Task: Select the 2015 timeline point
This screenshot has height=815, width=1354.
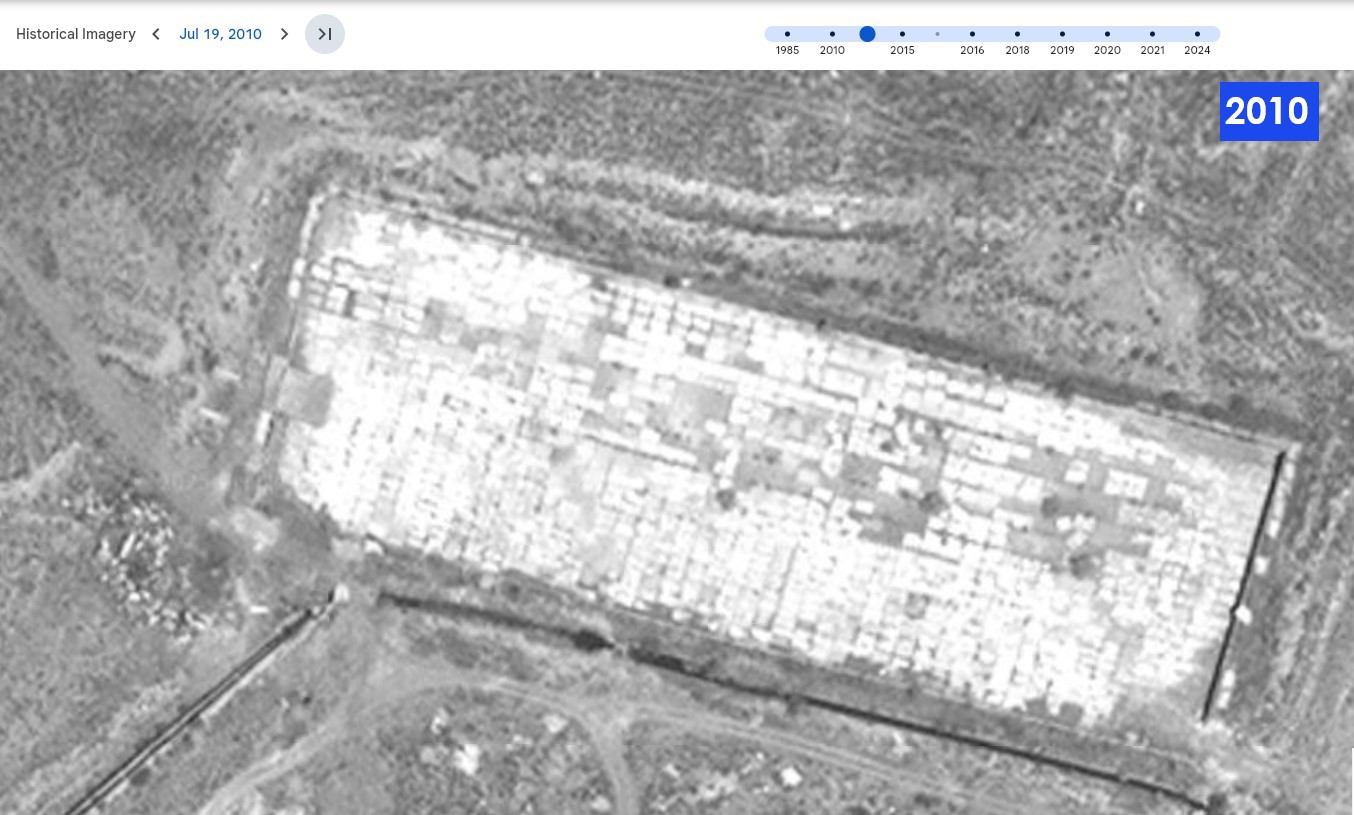Action: 902,34
